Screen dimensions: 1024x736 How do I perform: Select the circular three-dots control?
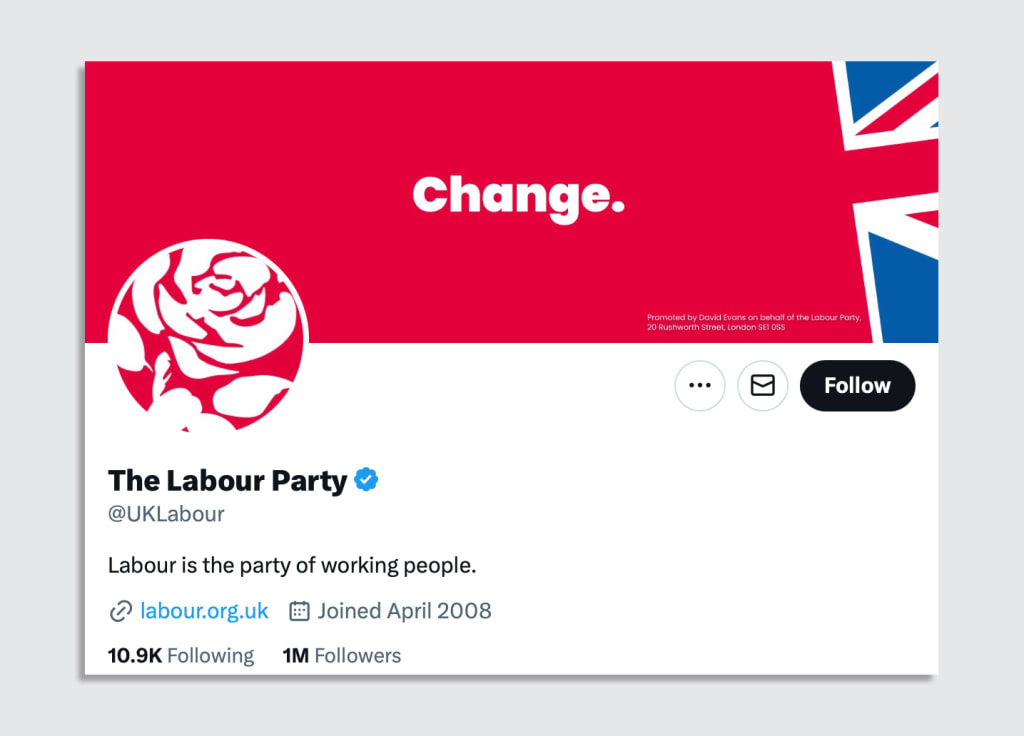[700, 386]
